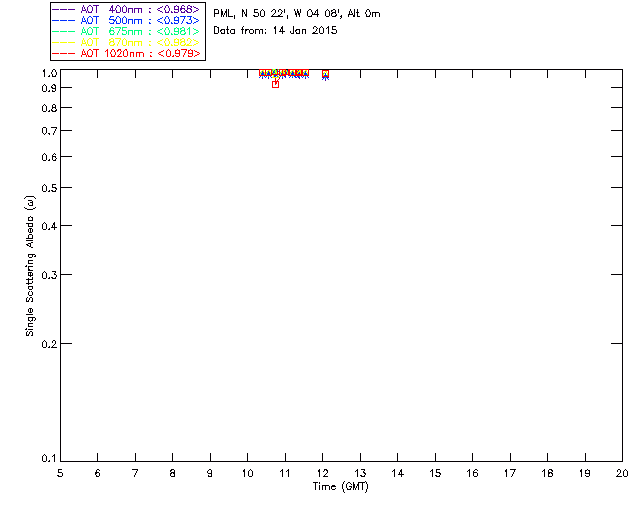Click the PML station location header text

click(x=297, y=13)
